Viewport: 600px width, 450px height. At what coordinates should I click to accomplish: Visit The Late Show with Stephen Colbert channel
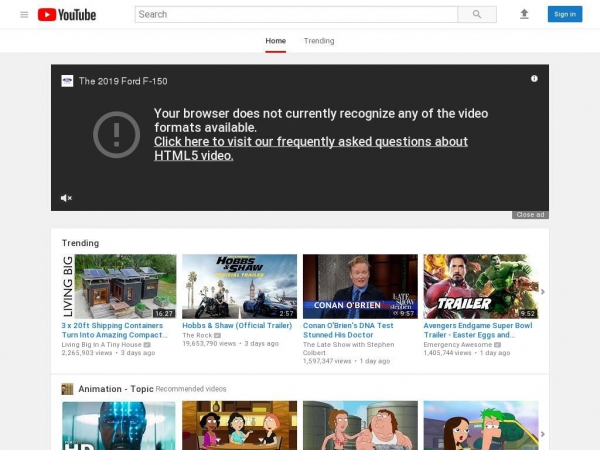click(x=349, y=349)
